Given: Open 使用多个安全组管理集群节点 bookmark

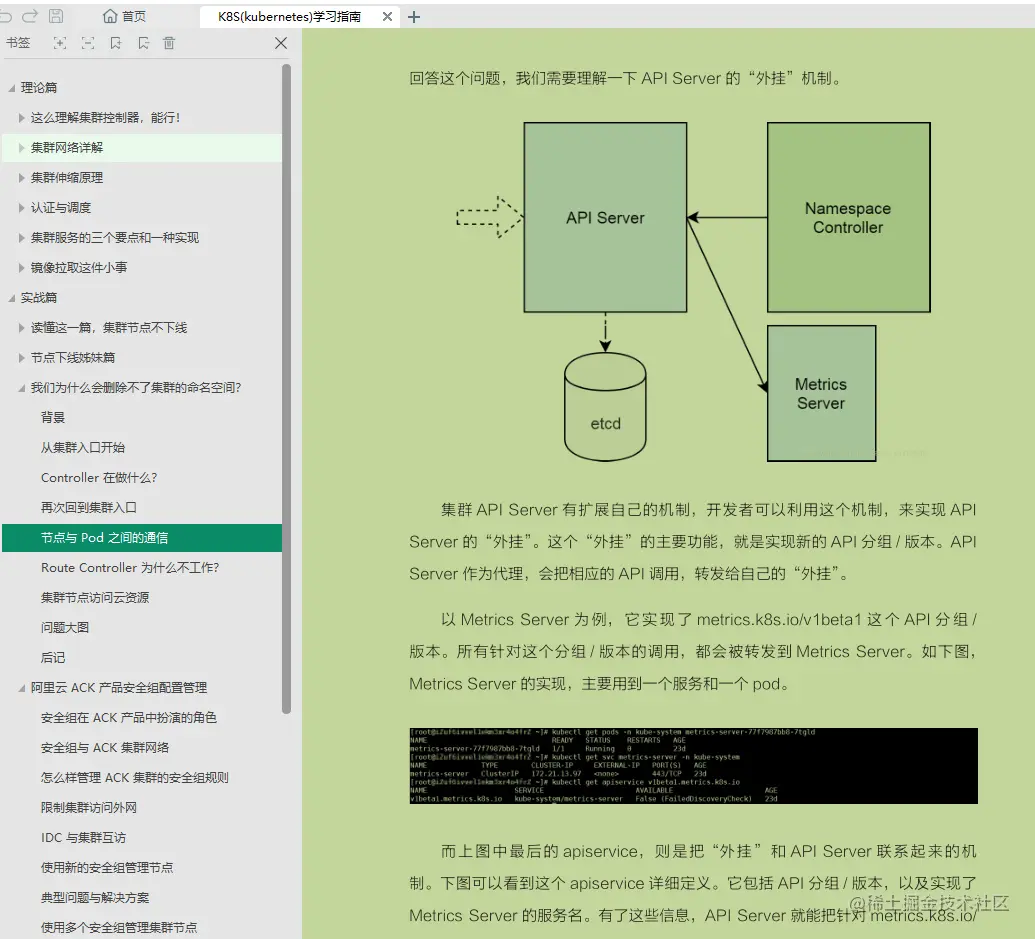Looking at the screenshot, I should (x=119, y=928).
